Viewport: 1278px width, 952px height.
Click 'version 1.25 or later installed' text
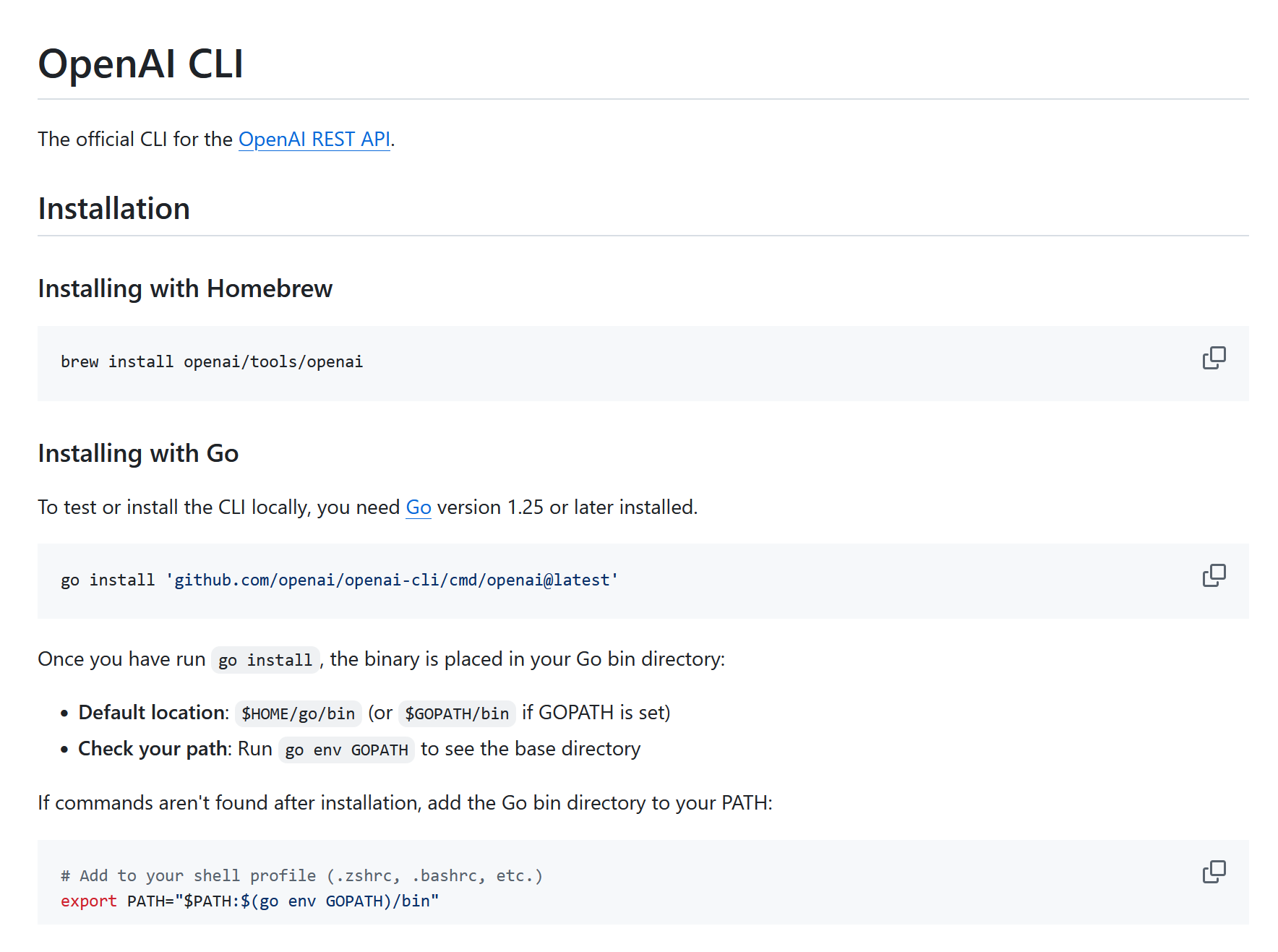point(566,507)
